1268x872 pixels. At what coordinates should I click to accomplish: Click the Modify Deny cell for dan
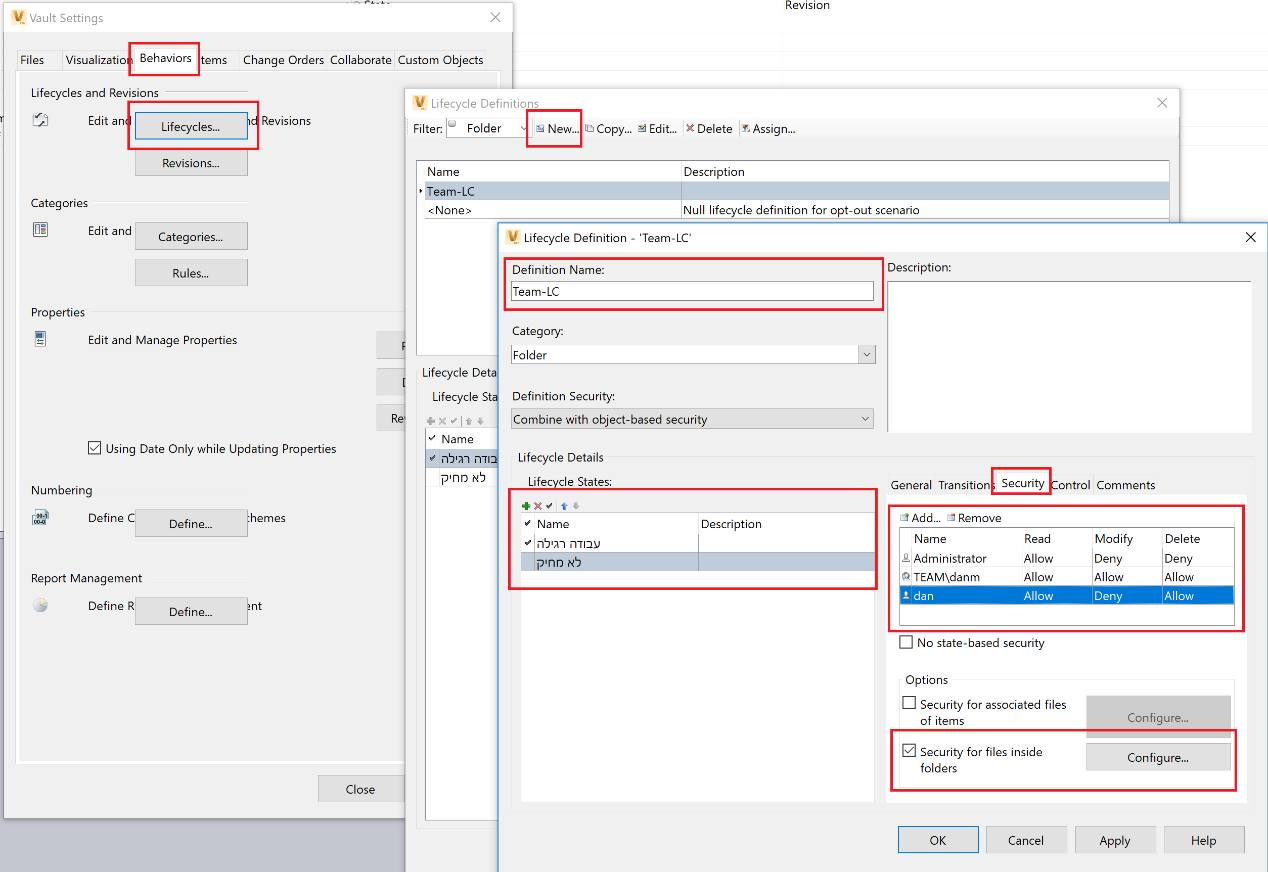(1125, 596)
